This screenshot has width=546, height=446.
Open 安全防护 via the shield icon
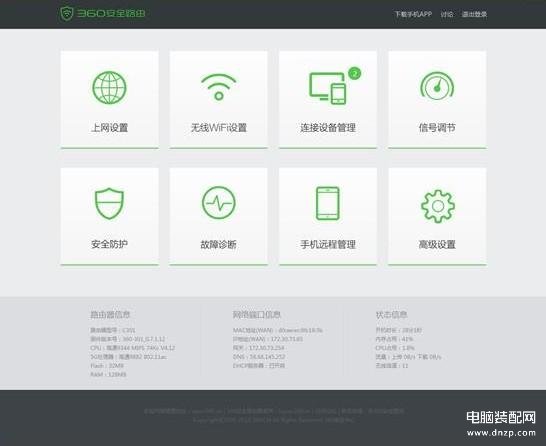click(109, 204)
